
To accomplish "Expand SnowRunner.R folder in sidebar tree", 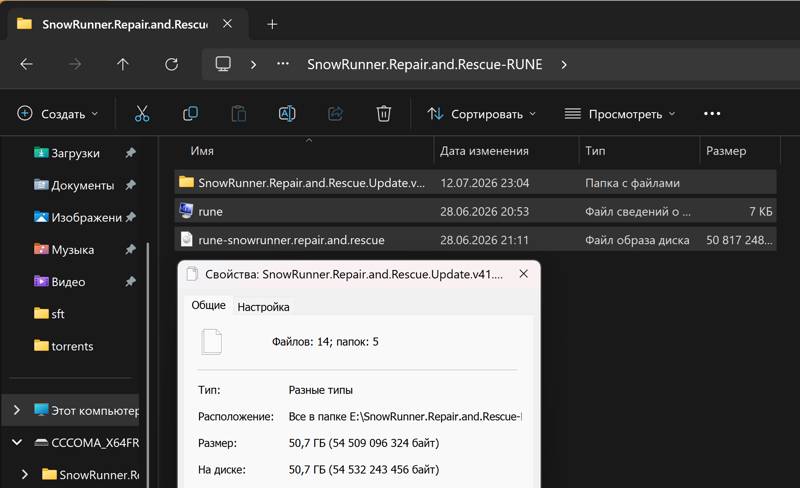I will tap(24, 474).
